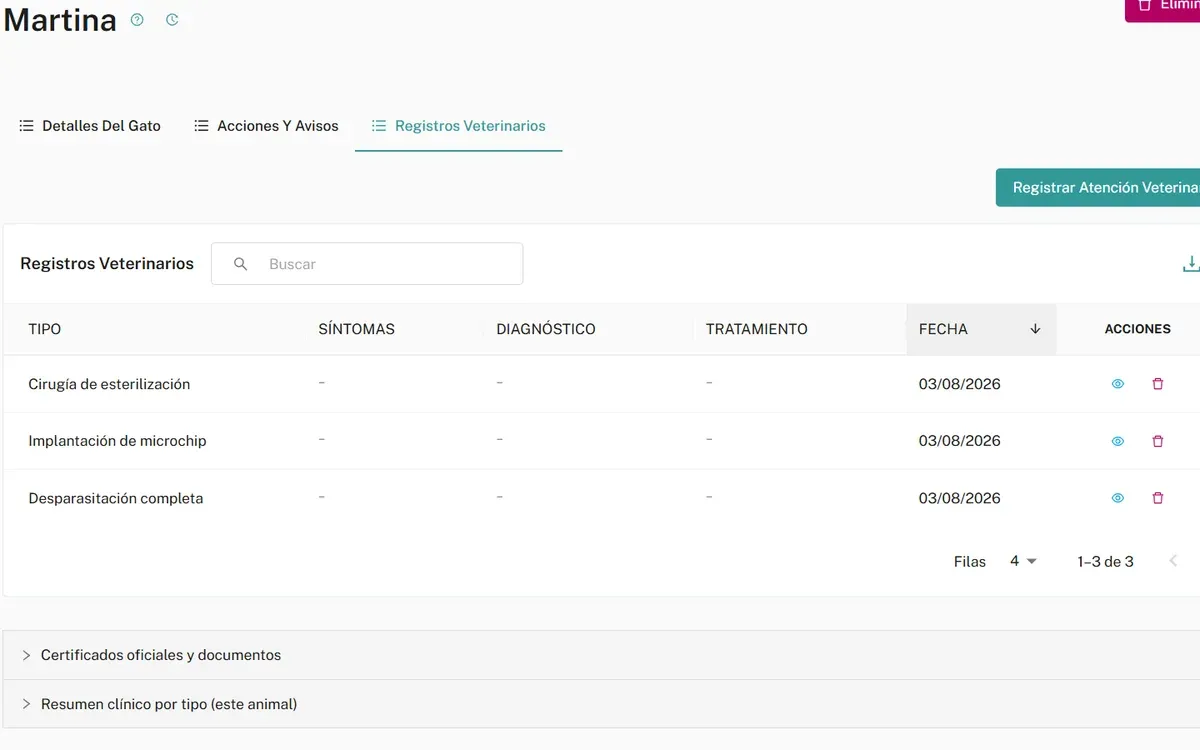The height and width of the screenshot is (750, 1200).
Task: Click the Registrar Atención Veterinaria button
Action: click(1098, 187)
